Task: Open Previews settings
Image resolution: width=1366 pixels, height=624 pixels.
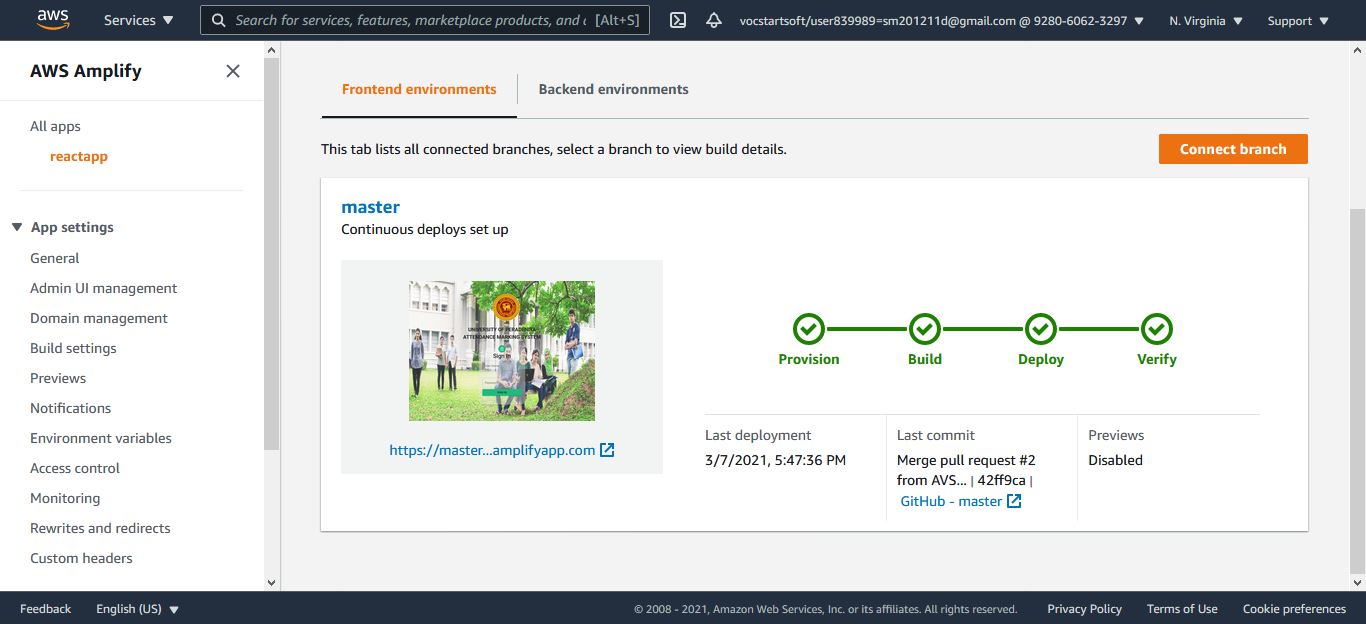Action: click(58, 378)
